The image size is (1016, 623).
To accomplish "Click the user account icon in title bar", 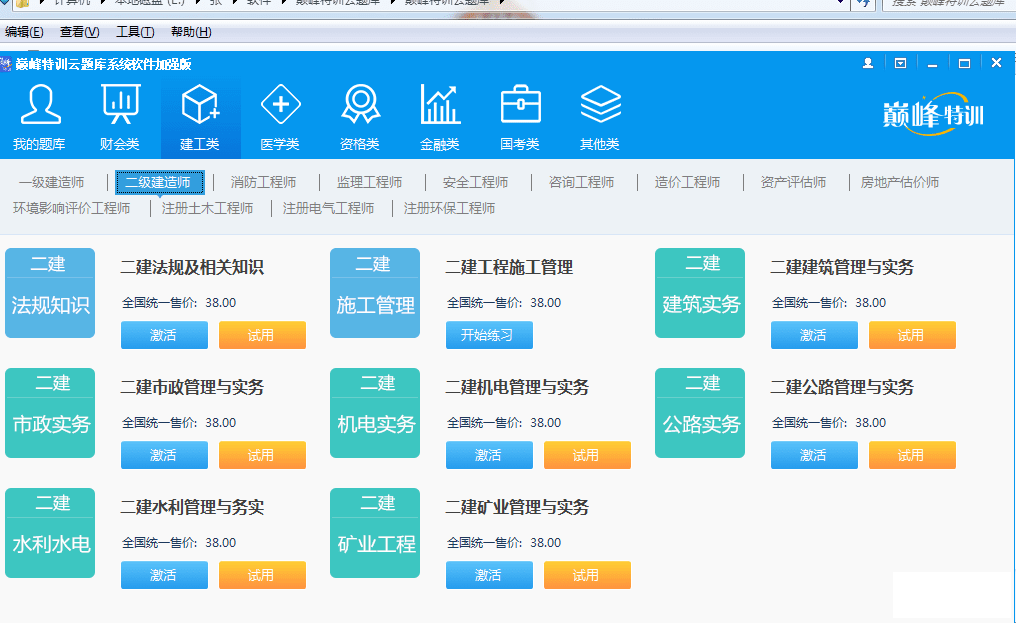I will point(868,63).
